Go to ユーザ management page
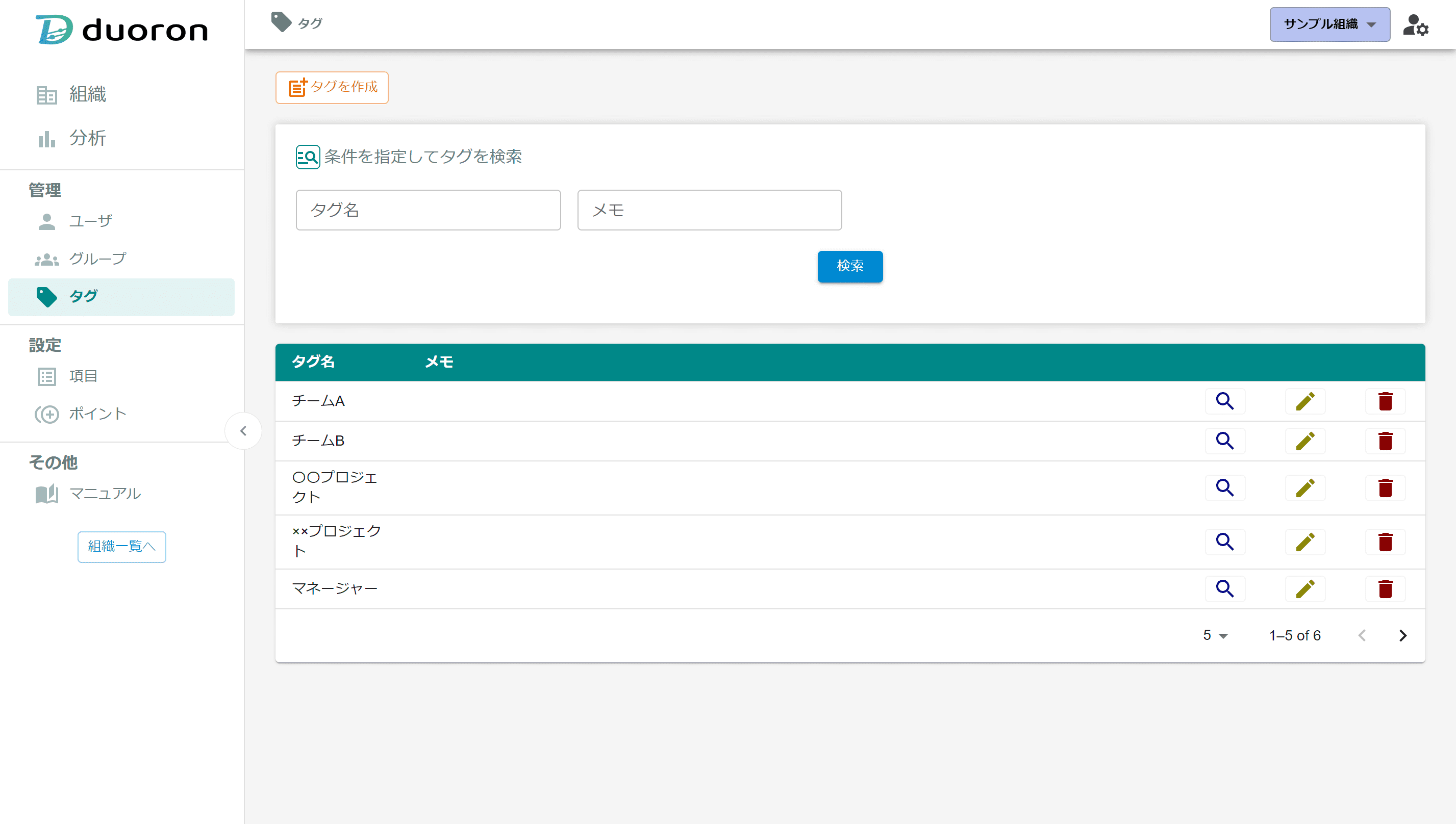The image size is (1456, 824). point(122,221)
